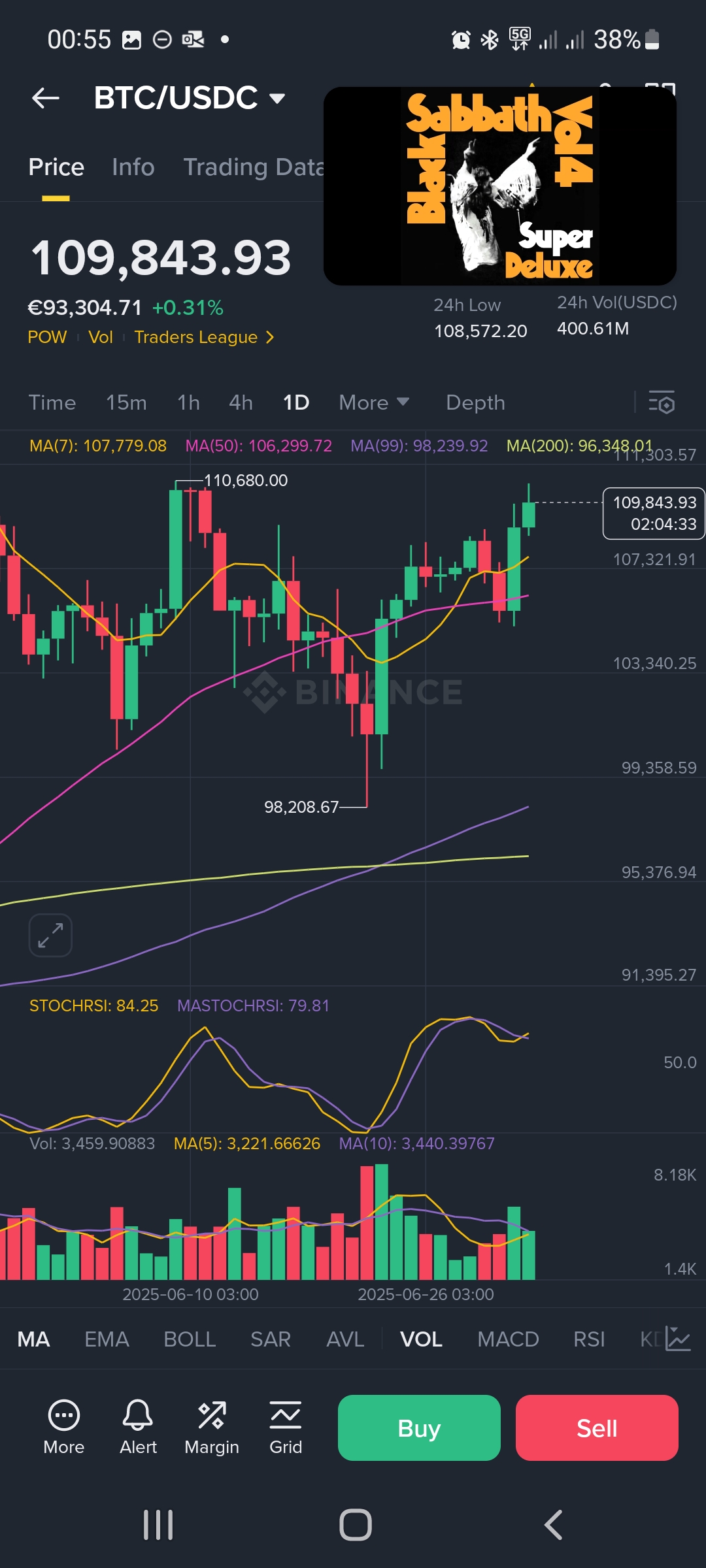Select the 1h chart interval

[188, 402]
